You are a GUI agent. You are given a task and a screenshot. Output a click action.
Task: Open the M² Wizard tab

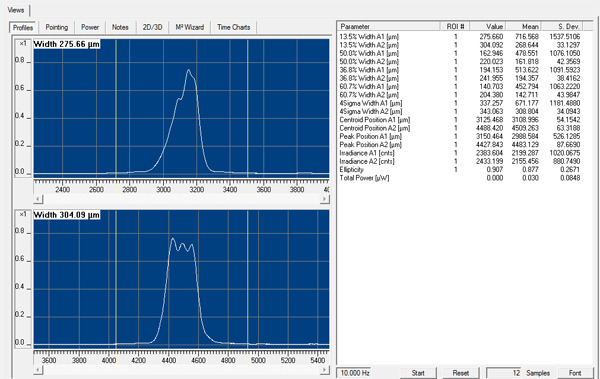pyautogui.click(x=189, y=27)
